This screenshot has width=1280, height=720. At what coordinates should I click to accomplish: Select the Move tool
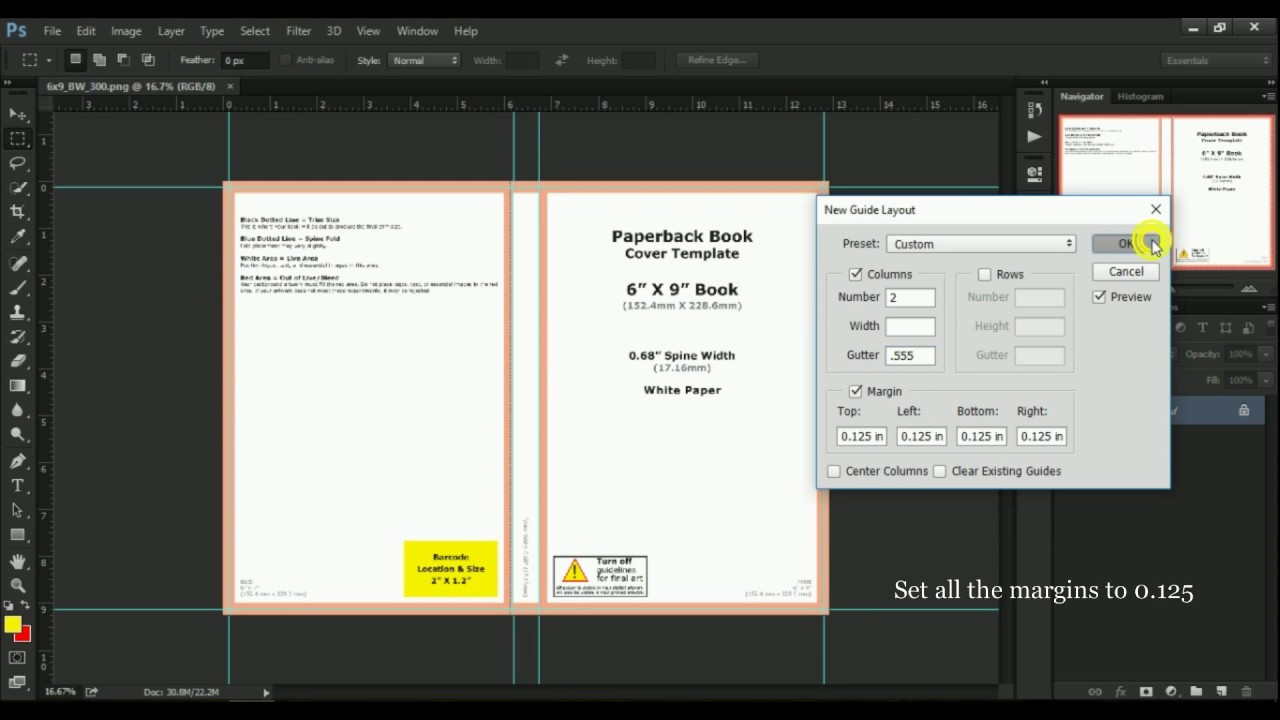[18, 114]
